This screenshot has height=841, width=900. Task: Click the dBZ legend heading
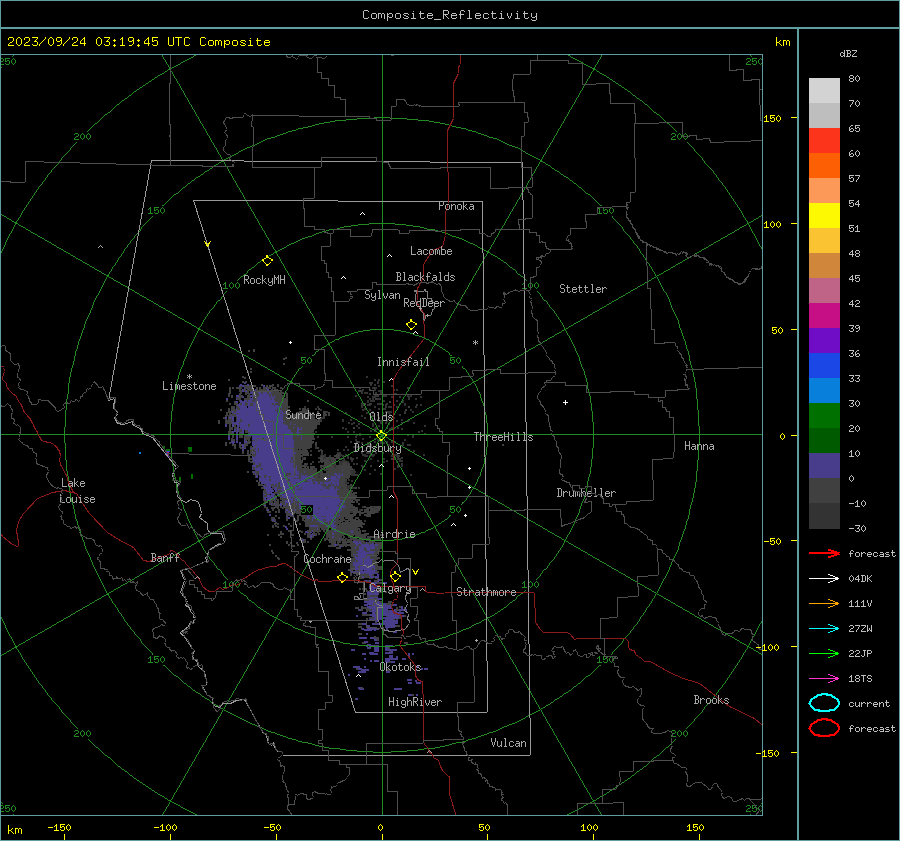pyautogui.click(x=848, y=54)
